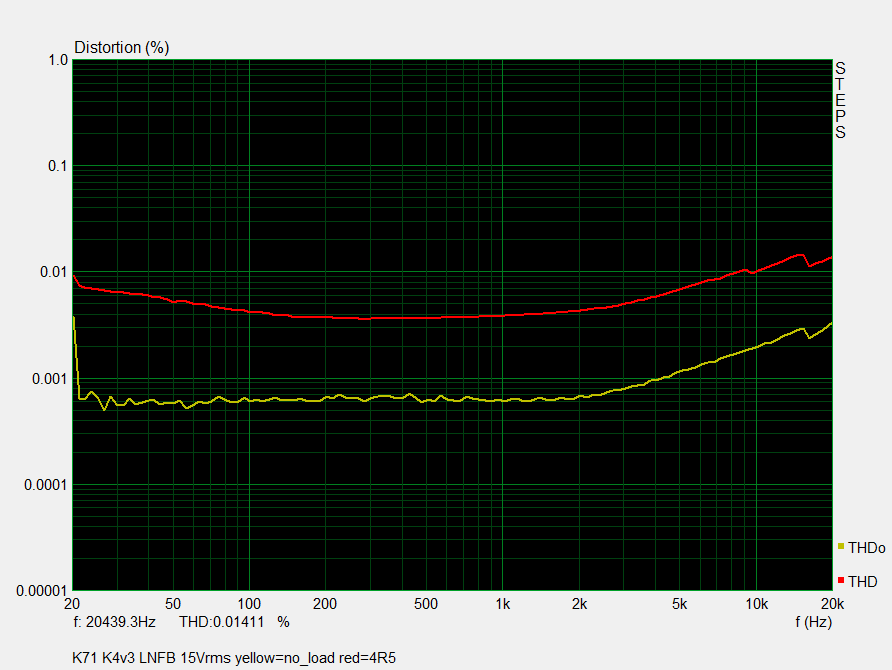
Task: Select the THD legend label at bottom right
Action: pyautogui.click(x=862, y=581)
